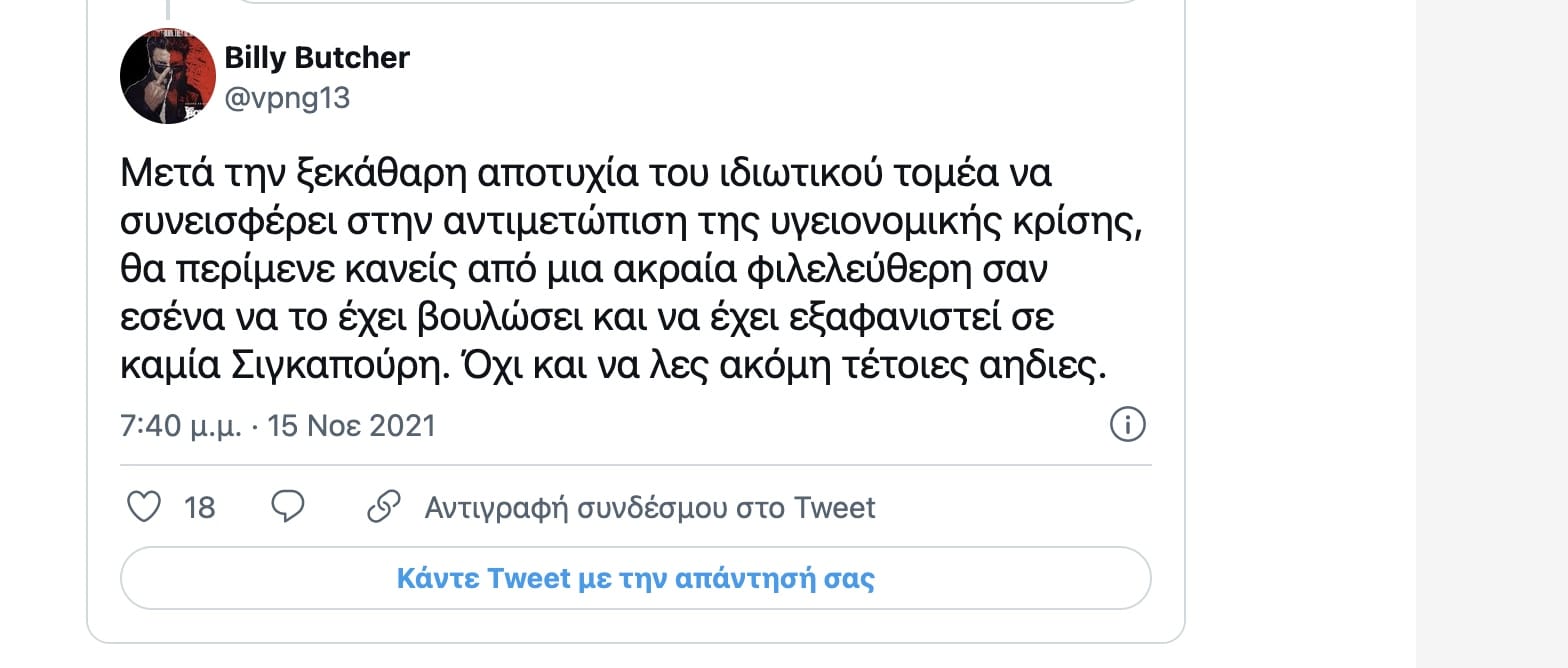Open the reply composer field
1568x668 pixels.
(x=636, y=578)
